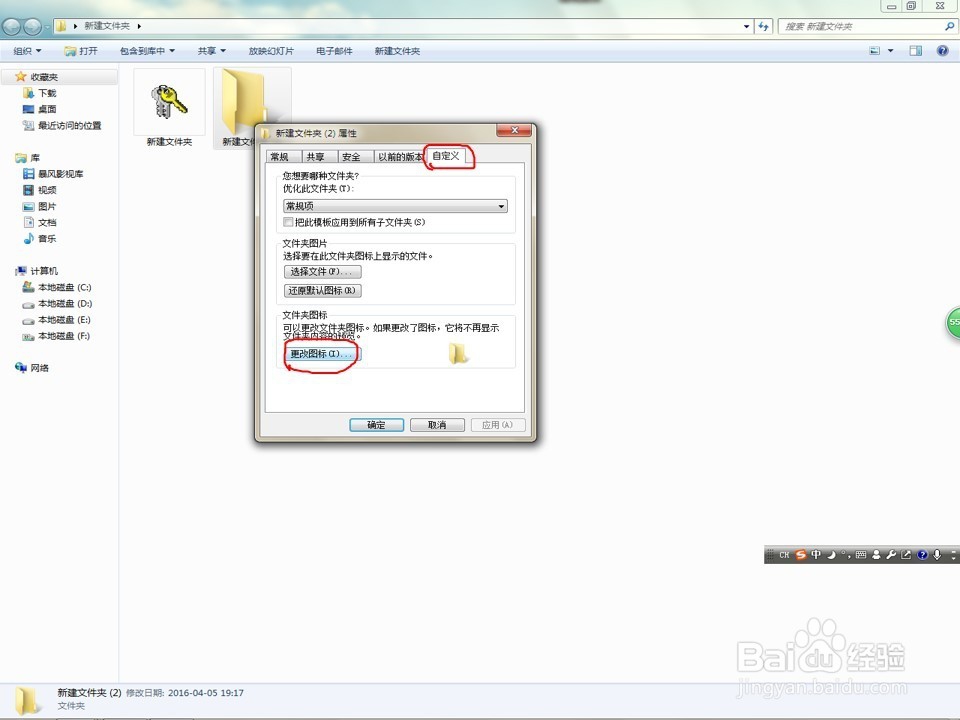Open the Help question mark icon
This screenshot has width=960, height=720.
click(943, 51)
